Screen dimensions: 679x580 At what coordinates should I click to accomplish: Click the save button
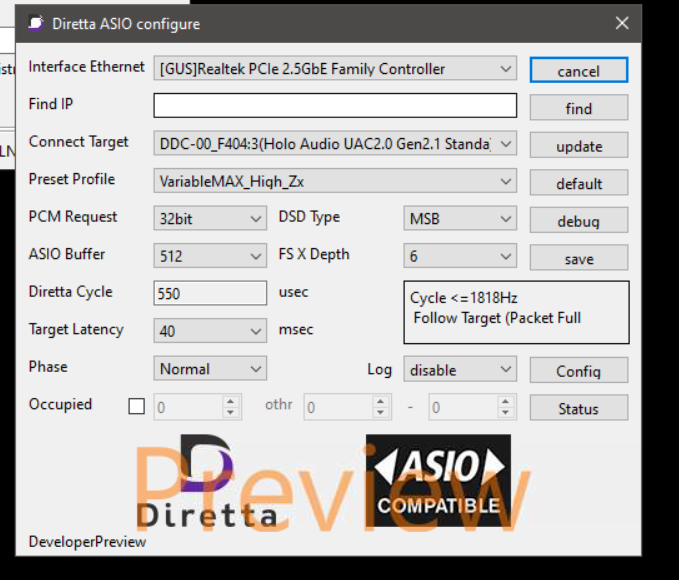coord(578,258)
